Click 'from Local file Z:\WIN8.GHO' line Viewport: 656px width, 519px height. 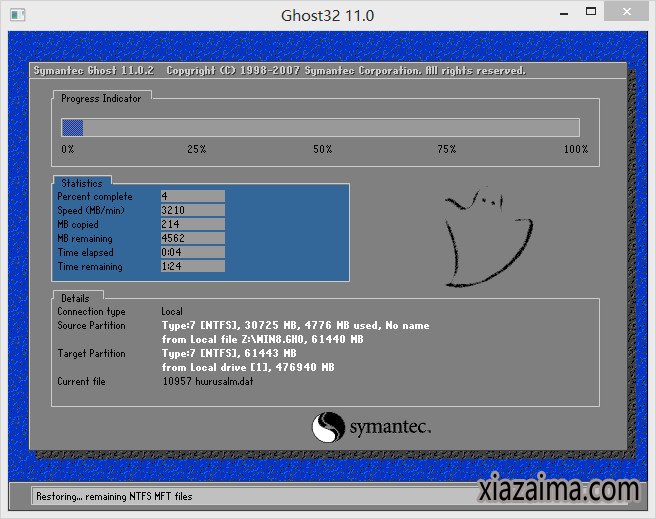click(262, 339)
